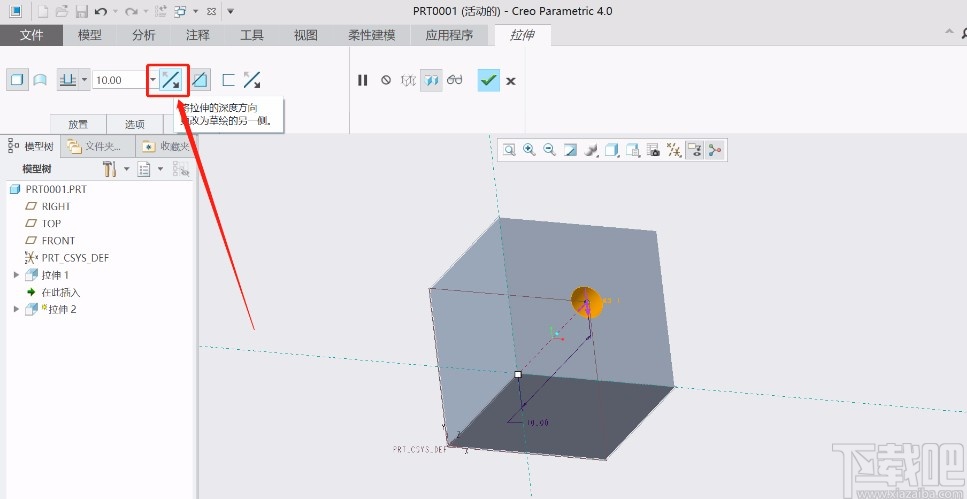Click the redo arrow icon
This screenshot has width=967, height=499.
[x=131, y=11]
